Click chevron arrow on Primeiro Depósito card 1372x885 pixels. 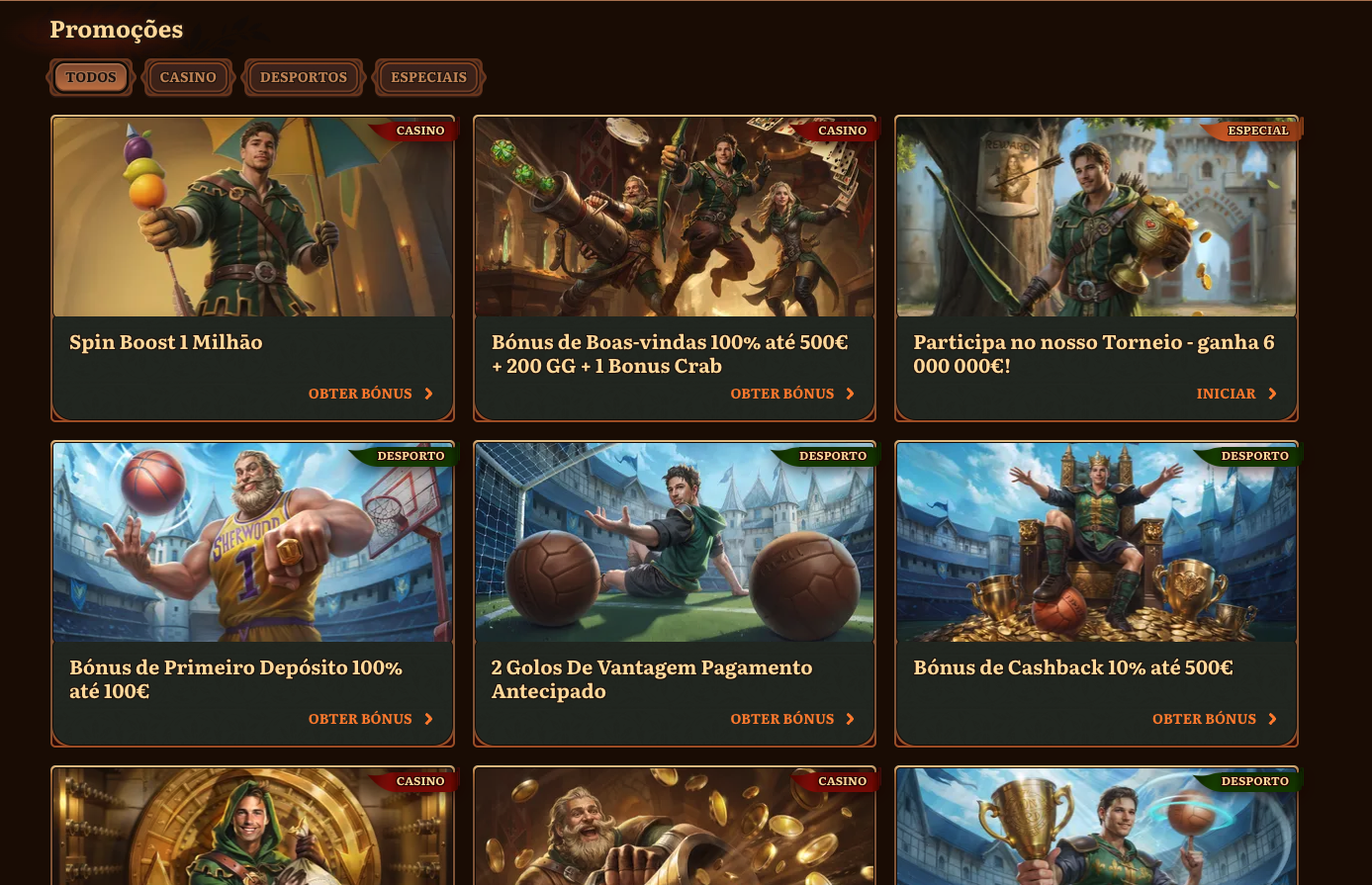click(428, 719)
